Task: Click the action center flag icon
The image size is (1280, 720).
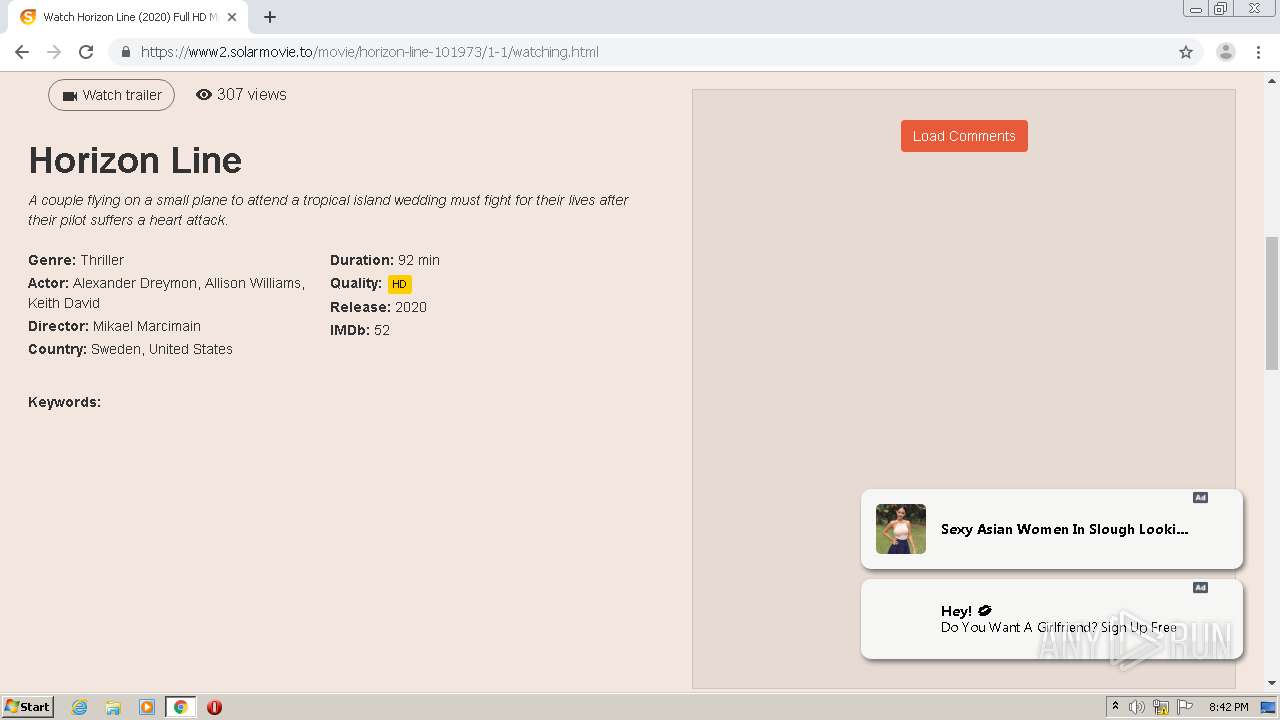Action: point(1185,707)
